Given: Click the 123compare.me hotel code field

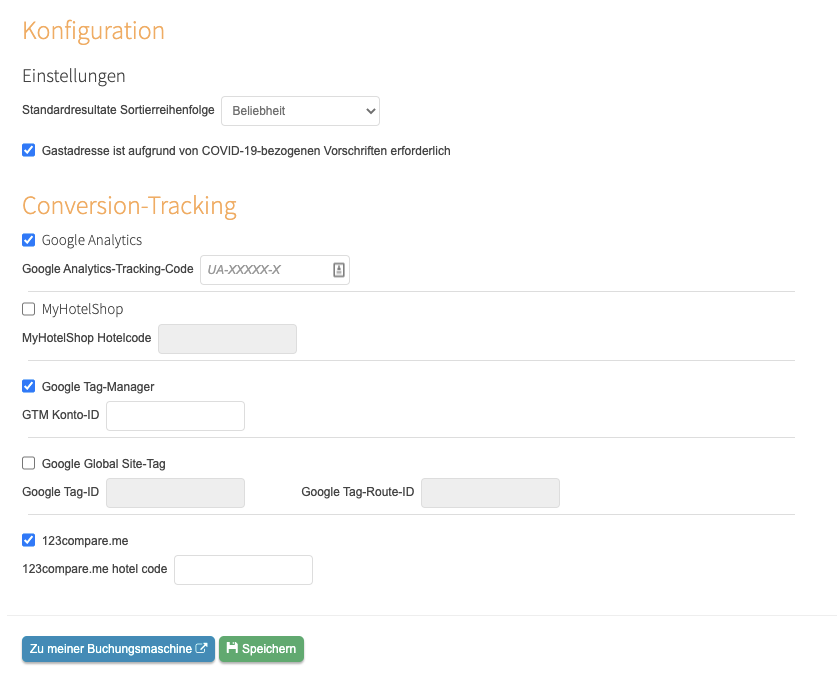Looking at the screenshot, I should (243, 570).
